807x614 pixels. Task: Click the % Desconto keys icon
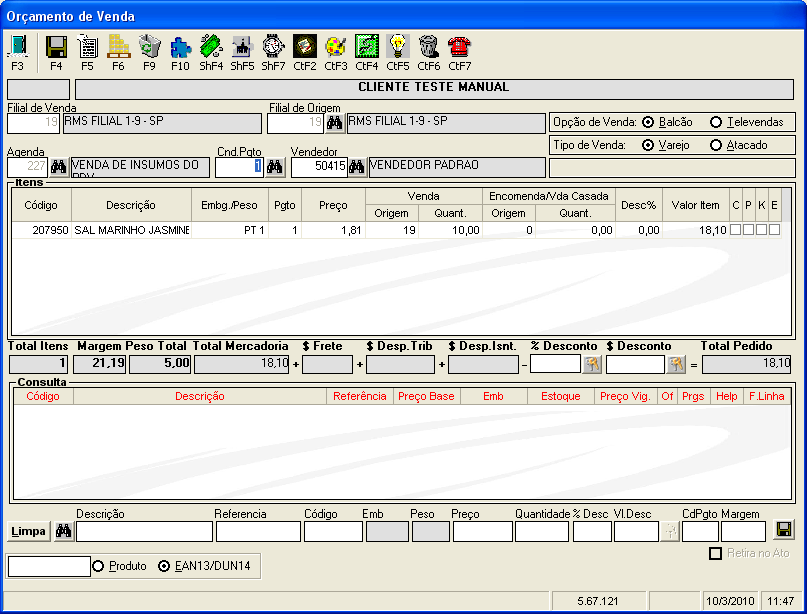pyautogui.click(x=592, y=364)
